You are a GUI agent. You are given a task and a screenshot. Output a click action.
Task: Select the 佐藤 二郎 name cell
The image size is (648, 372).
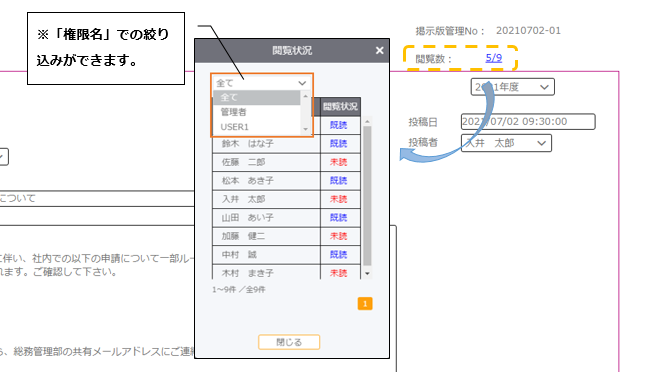coord(267,162)
